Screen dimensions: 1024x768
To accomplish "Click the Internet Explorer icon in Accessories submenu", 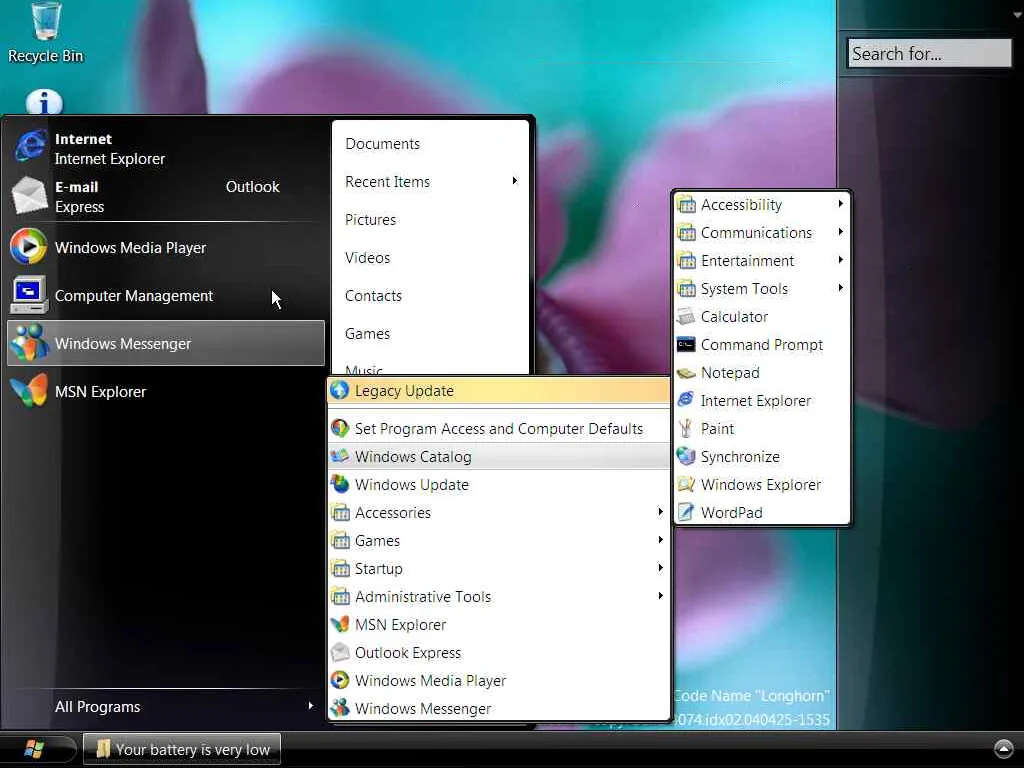I will click(686, 400).
